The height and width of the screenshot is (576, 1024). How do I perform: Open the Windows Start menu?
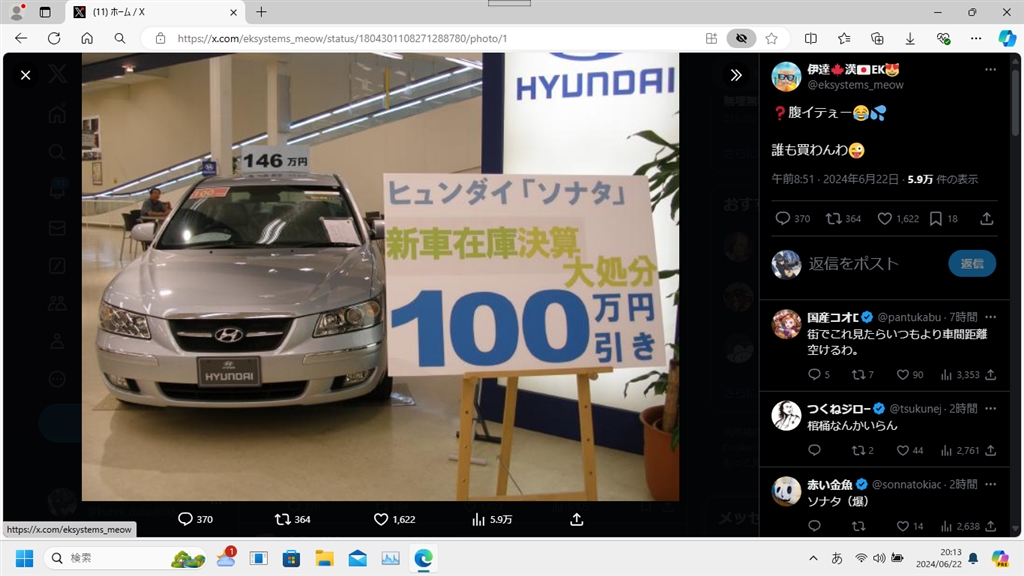point(24,558)
